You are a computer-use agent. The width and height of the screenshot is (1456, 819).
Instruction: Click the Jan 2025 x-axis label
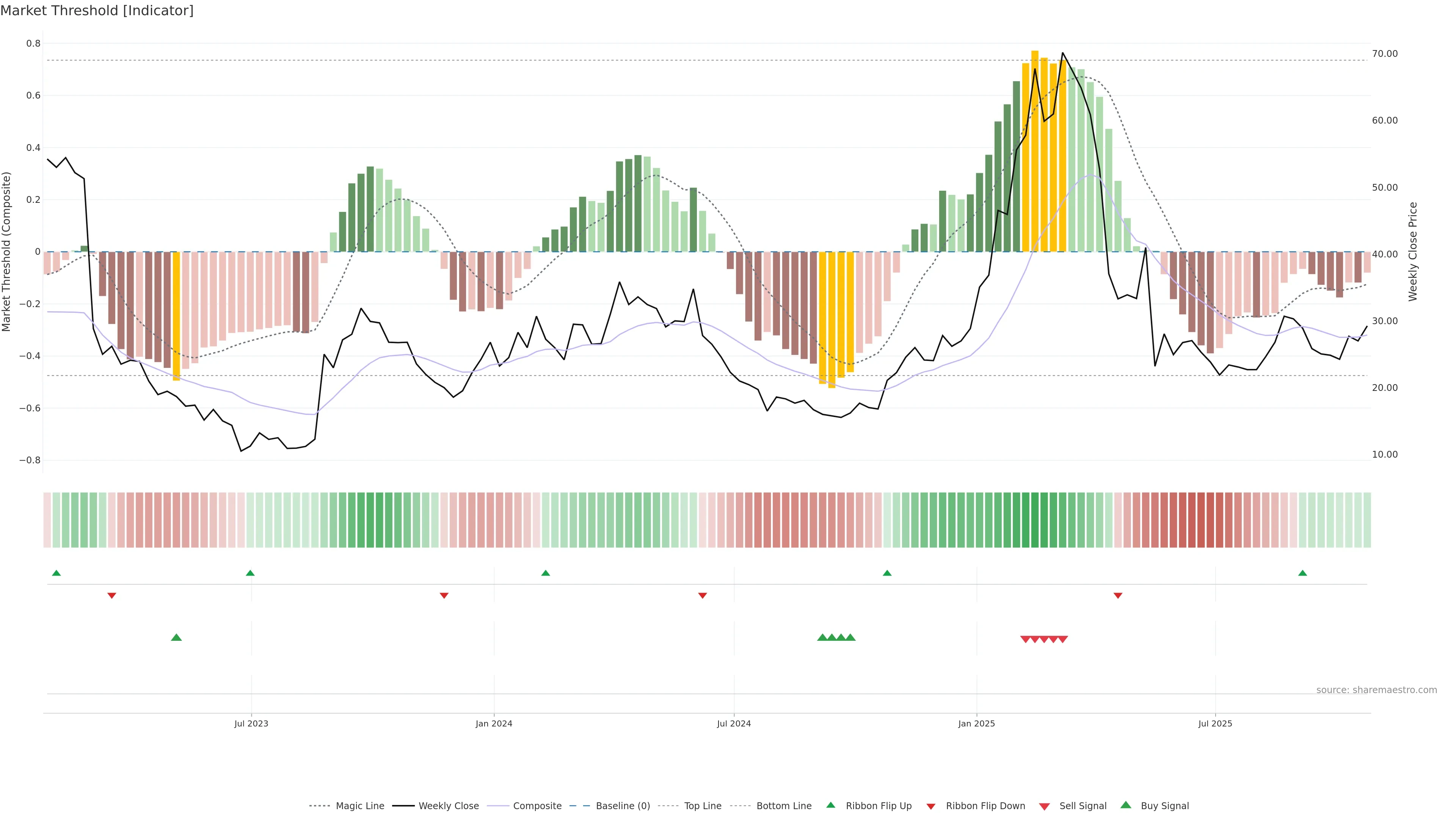point(977,723)
